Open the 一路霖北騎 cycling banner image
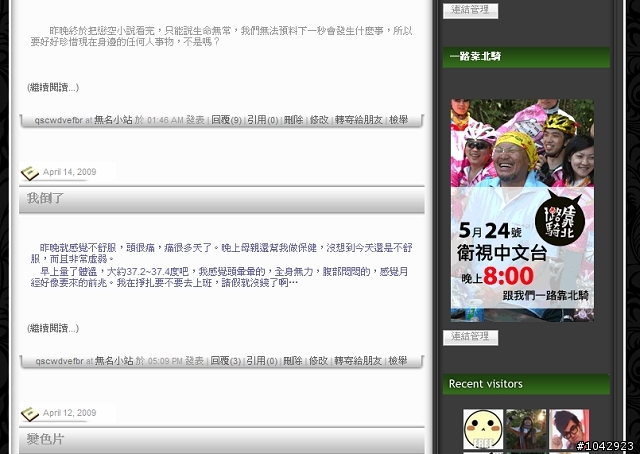 tap(522, 210)
